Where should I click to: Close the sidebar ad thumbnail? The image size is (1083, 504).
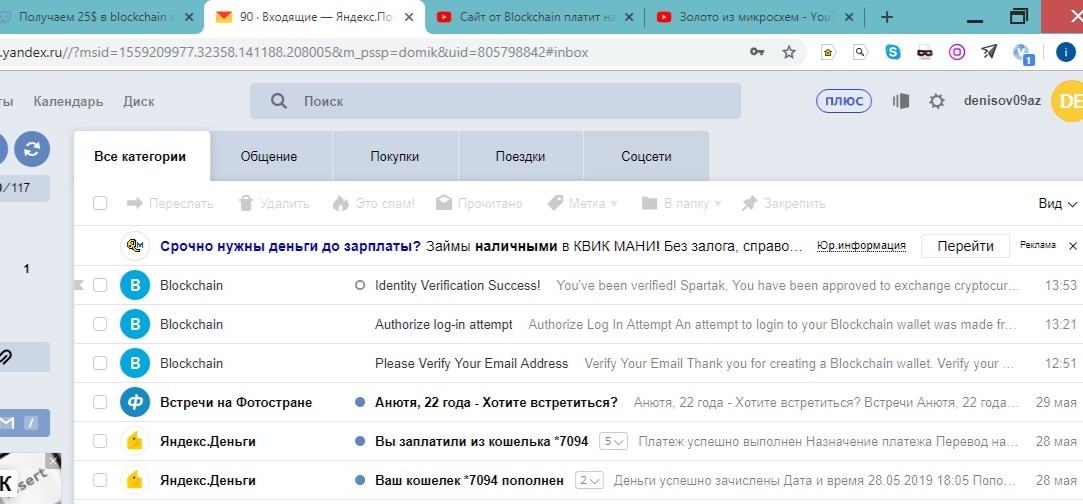53,461
